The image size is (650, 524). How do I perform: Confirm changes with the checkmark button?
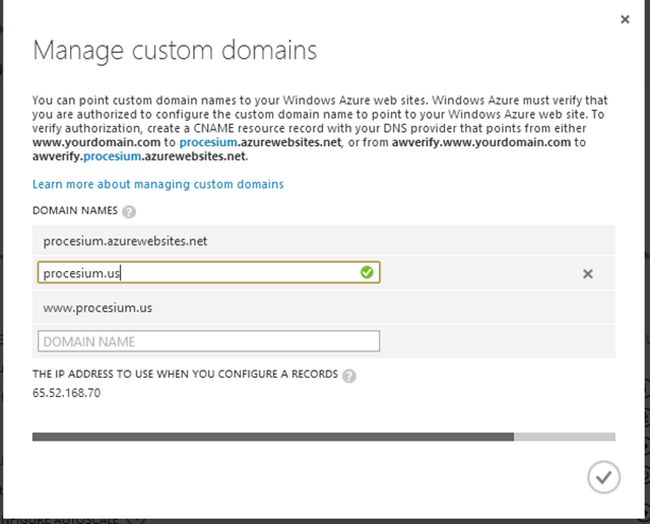point(604,477)
